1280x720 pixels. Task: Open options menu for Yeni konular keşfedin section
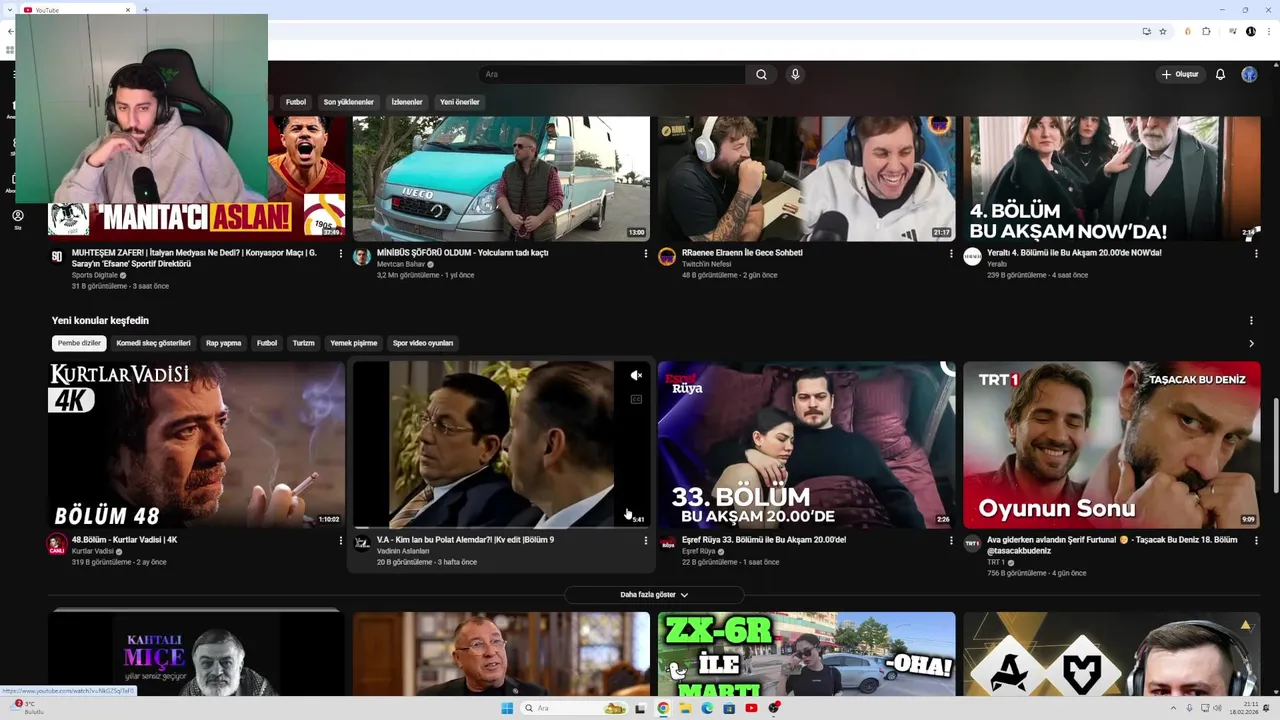point(1251,321)
